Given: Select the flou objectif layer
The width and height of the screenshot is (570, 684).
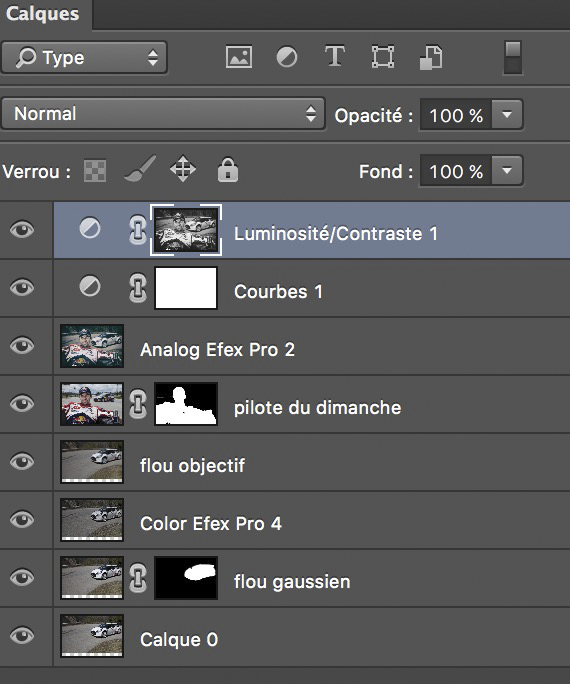Looking at the screenshot, I should [x=312, y=462].
